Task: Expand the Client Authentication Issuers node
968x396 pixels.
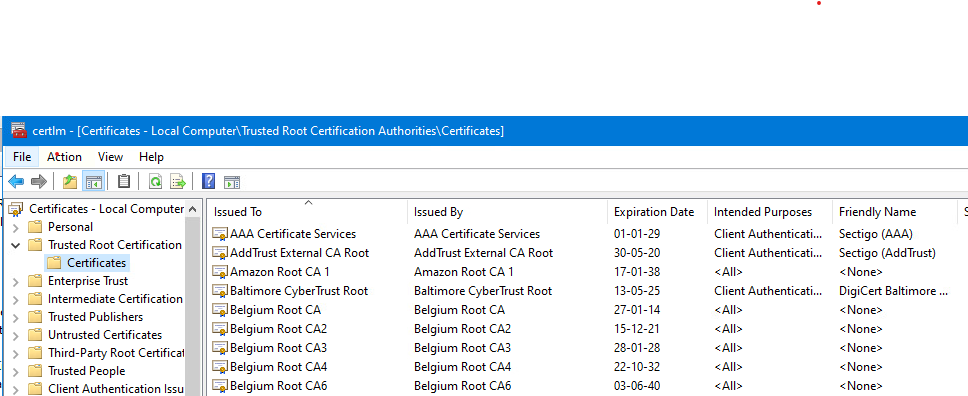Action: pos(16,389)
